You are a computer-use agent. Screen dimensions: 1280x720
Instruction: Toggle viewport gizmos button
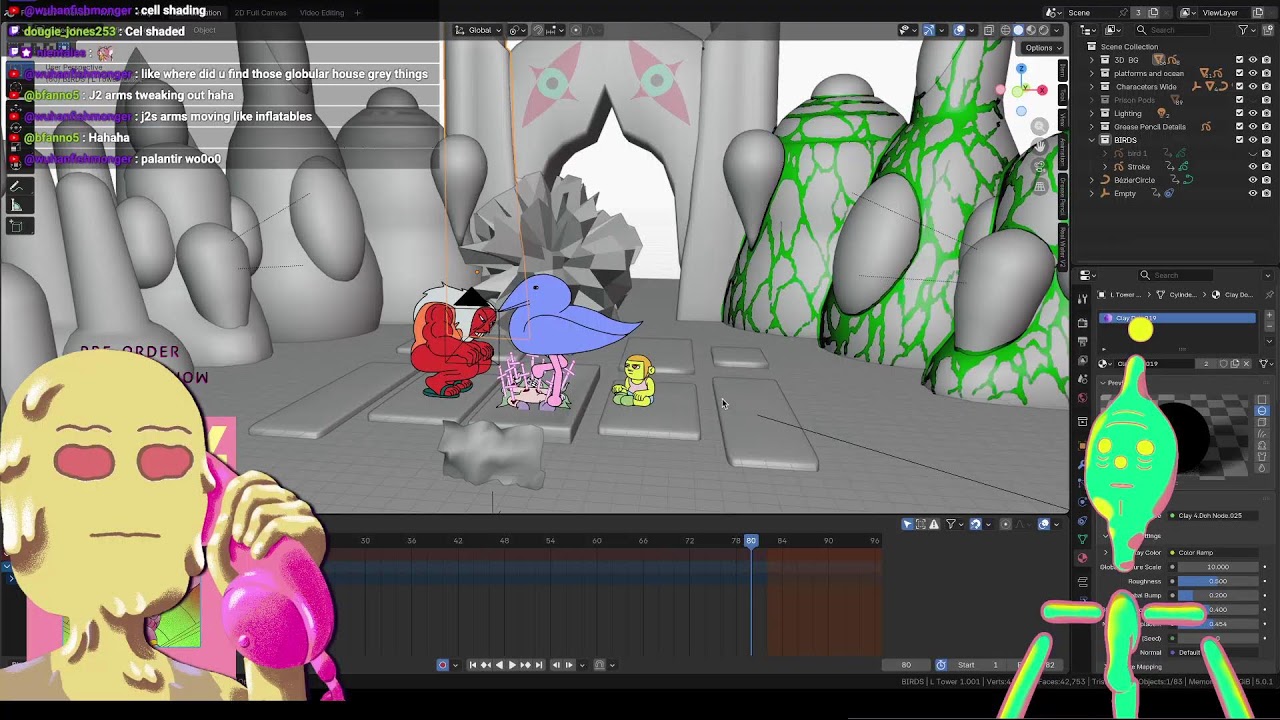(929, 30)
